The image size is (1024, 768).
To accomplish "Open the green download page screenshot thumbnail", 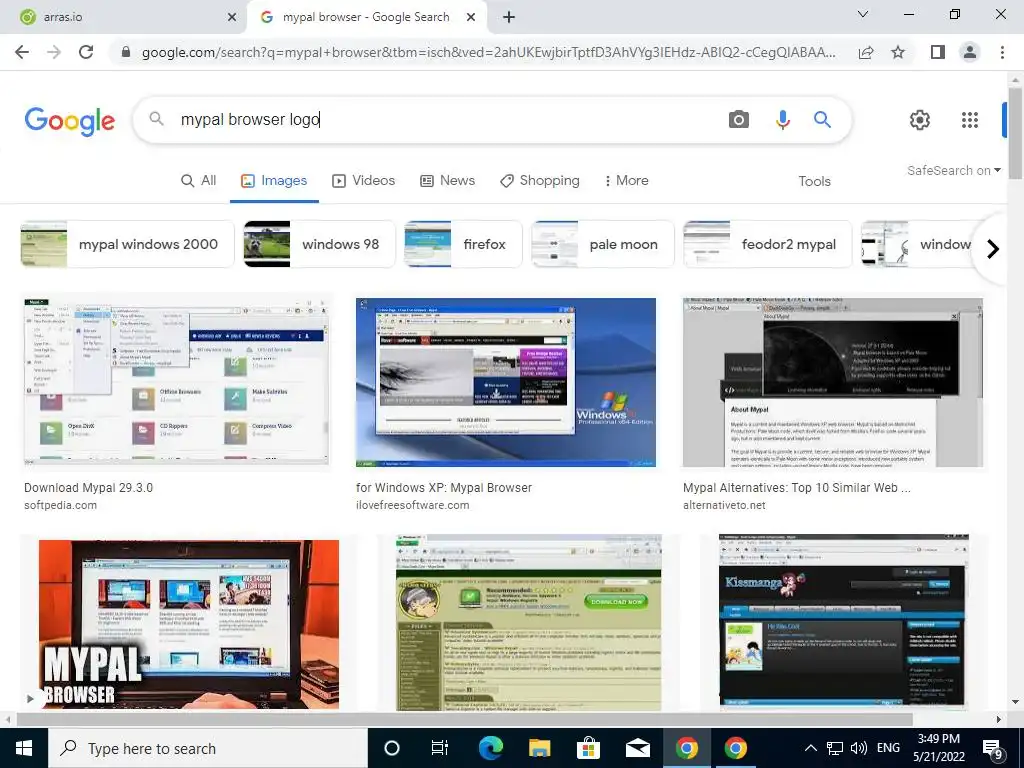I will (x=529, y=622).
